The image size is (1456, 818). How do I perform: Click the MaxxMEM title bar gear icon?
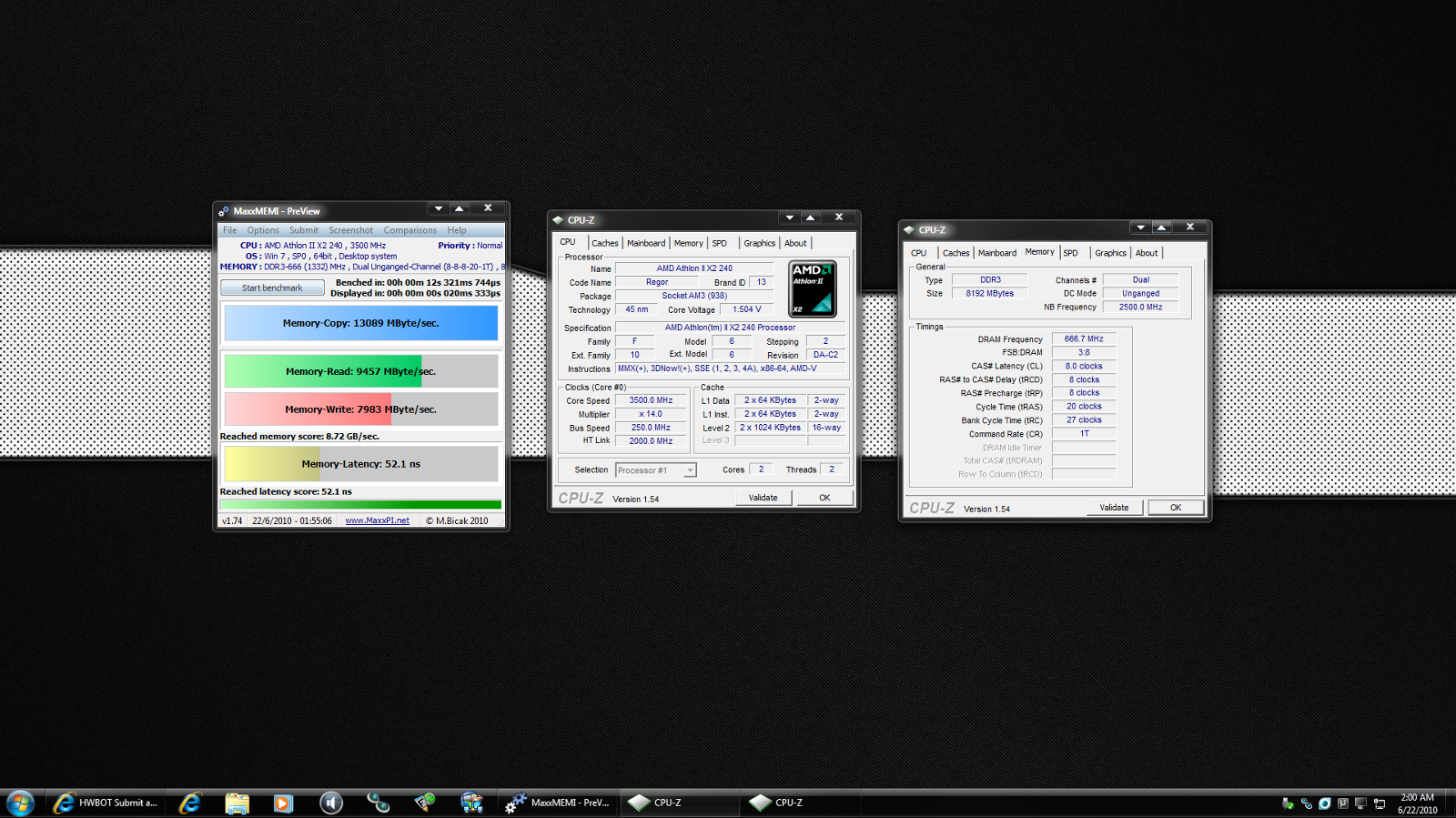(x=224, y=211)
